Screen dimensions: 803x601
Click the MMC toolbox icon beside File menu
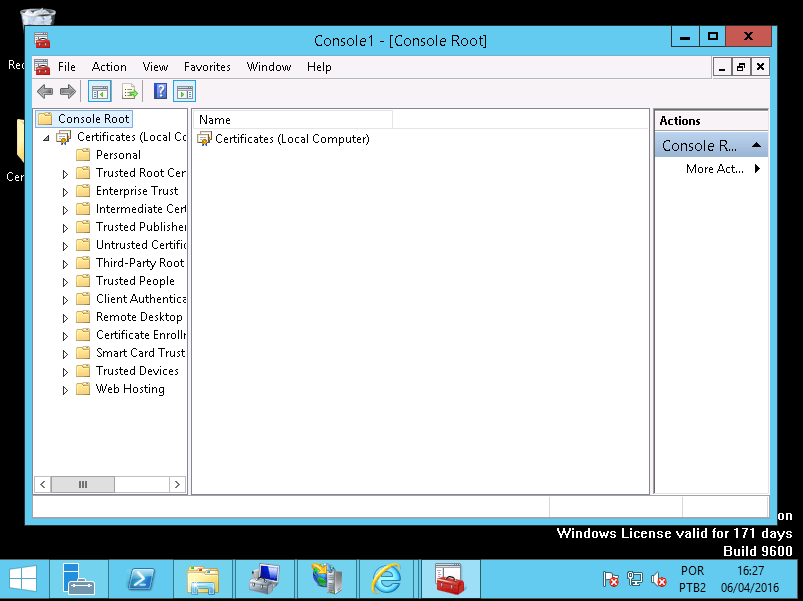coord(43,67)
